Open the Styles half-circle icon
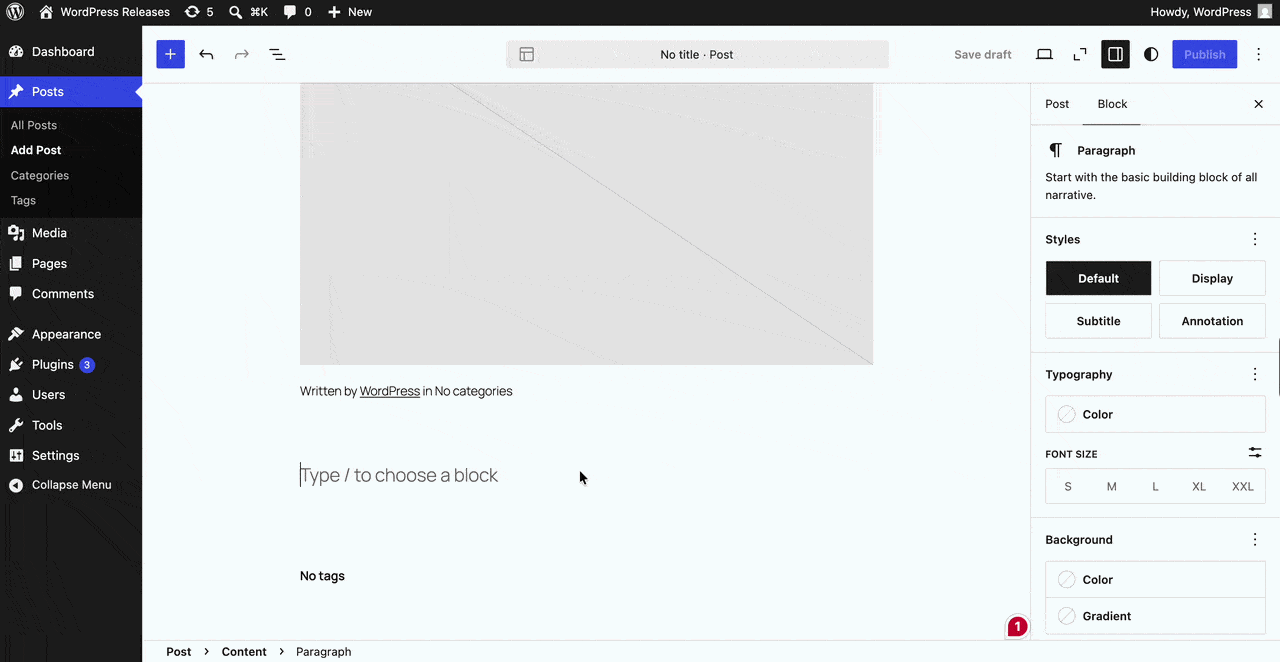Image resolution: width=1280 pixels, height=662 pixels. point(1151,54)
